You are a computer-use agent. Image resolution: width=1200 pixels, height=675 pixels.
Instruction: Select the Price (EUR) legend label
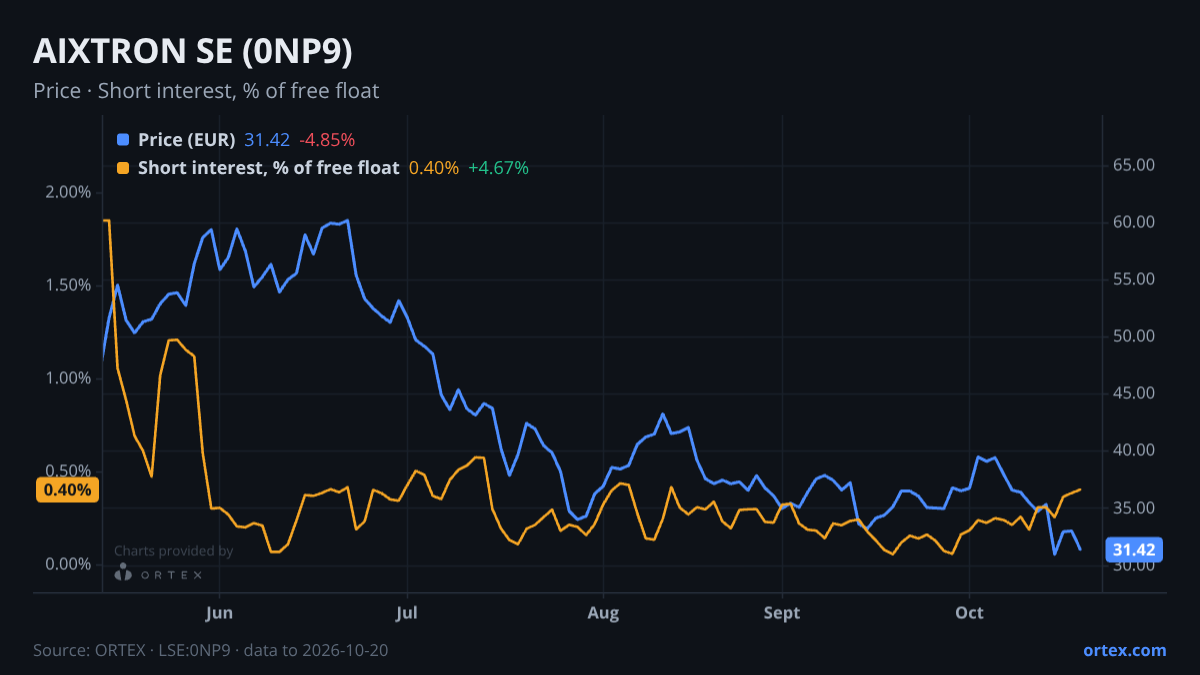(186, 140)
